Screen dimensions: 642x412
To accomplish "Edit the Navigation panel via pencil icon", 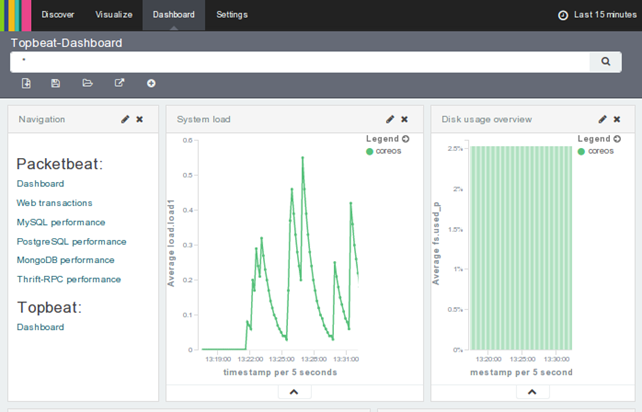I will (125, 119).
